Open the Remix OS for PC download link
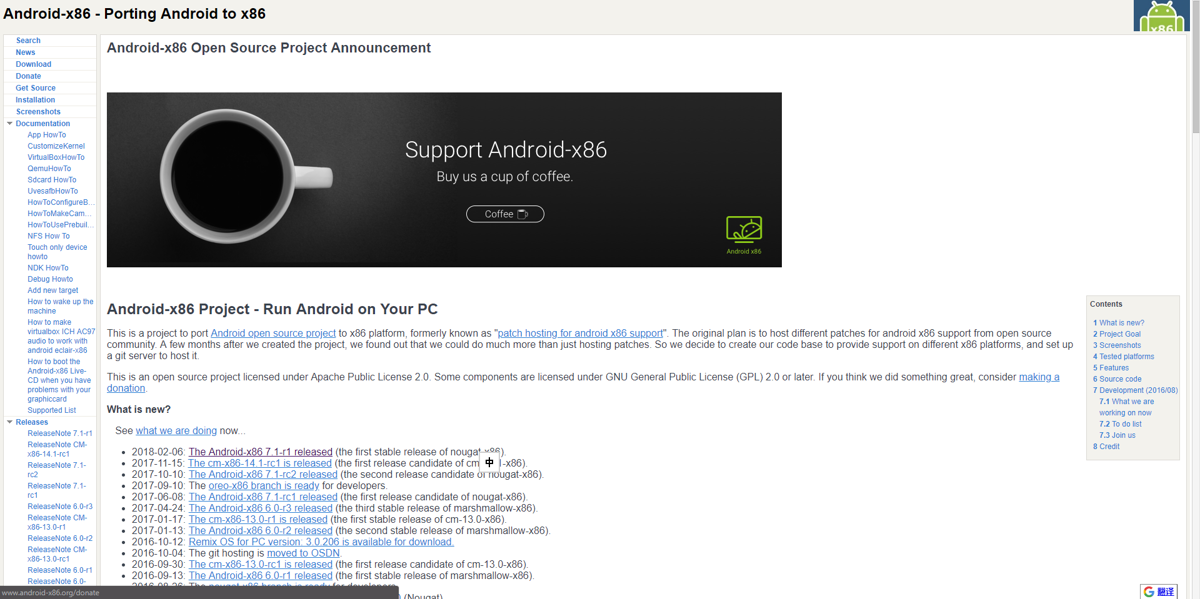Viewport: 1200px width, 599px height. point(321,542)
